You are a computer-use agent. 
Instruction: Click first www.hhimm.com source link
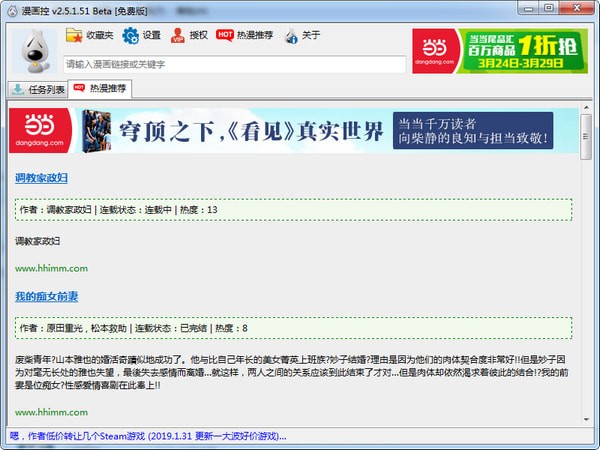51,268
